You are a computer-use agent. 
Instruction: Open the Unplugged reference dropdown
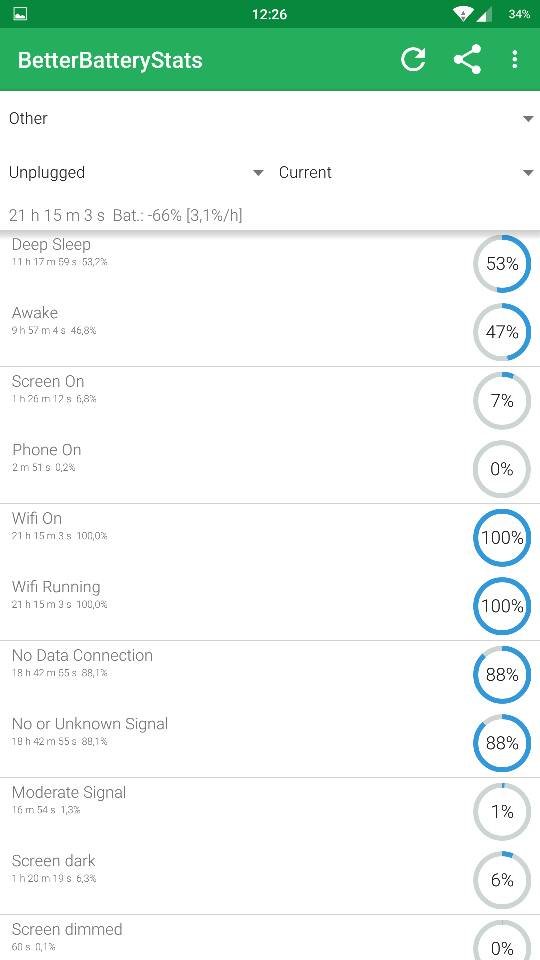tap(135, 173)
